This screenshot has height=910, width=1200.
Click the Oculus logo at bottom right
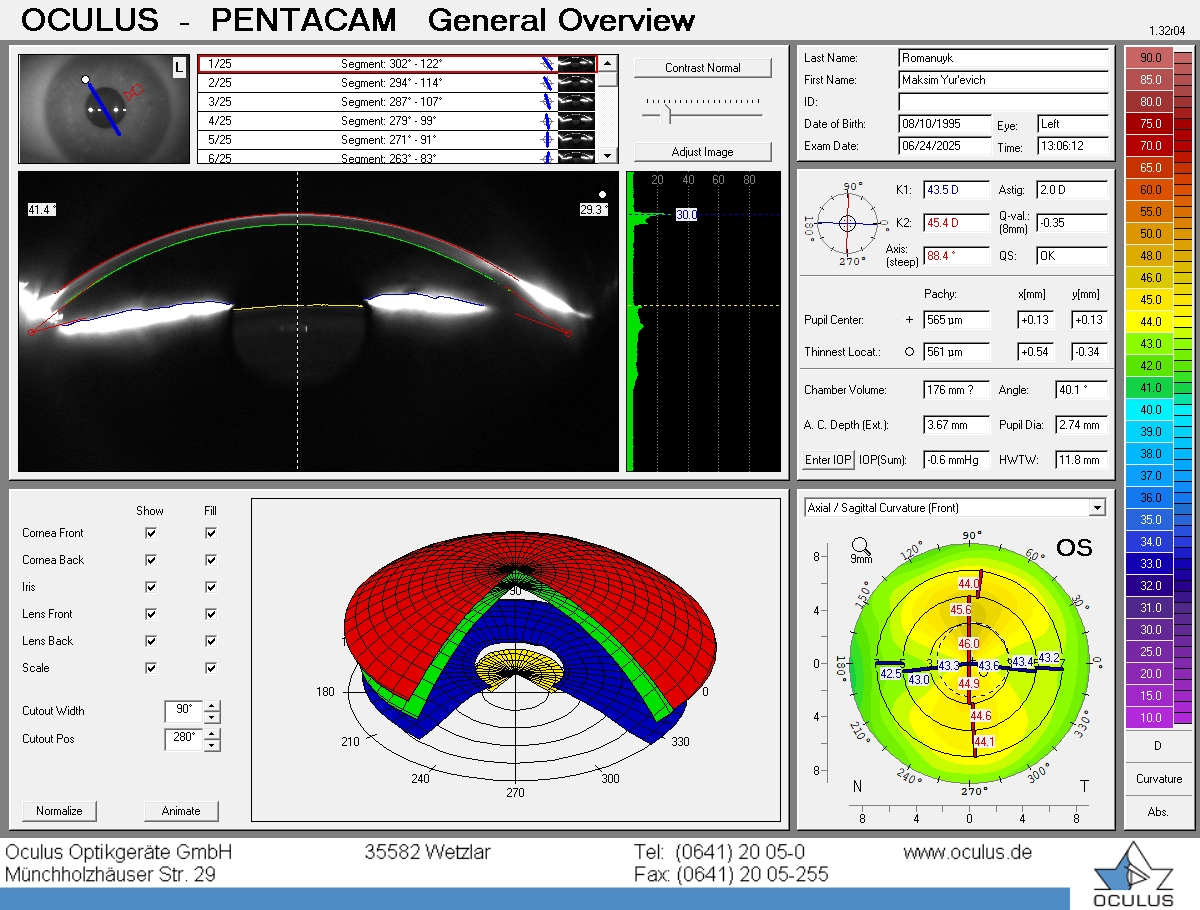1132,875
